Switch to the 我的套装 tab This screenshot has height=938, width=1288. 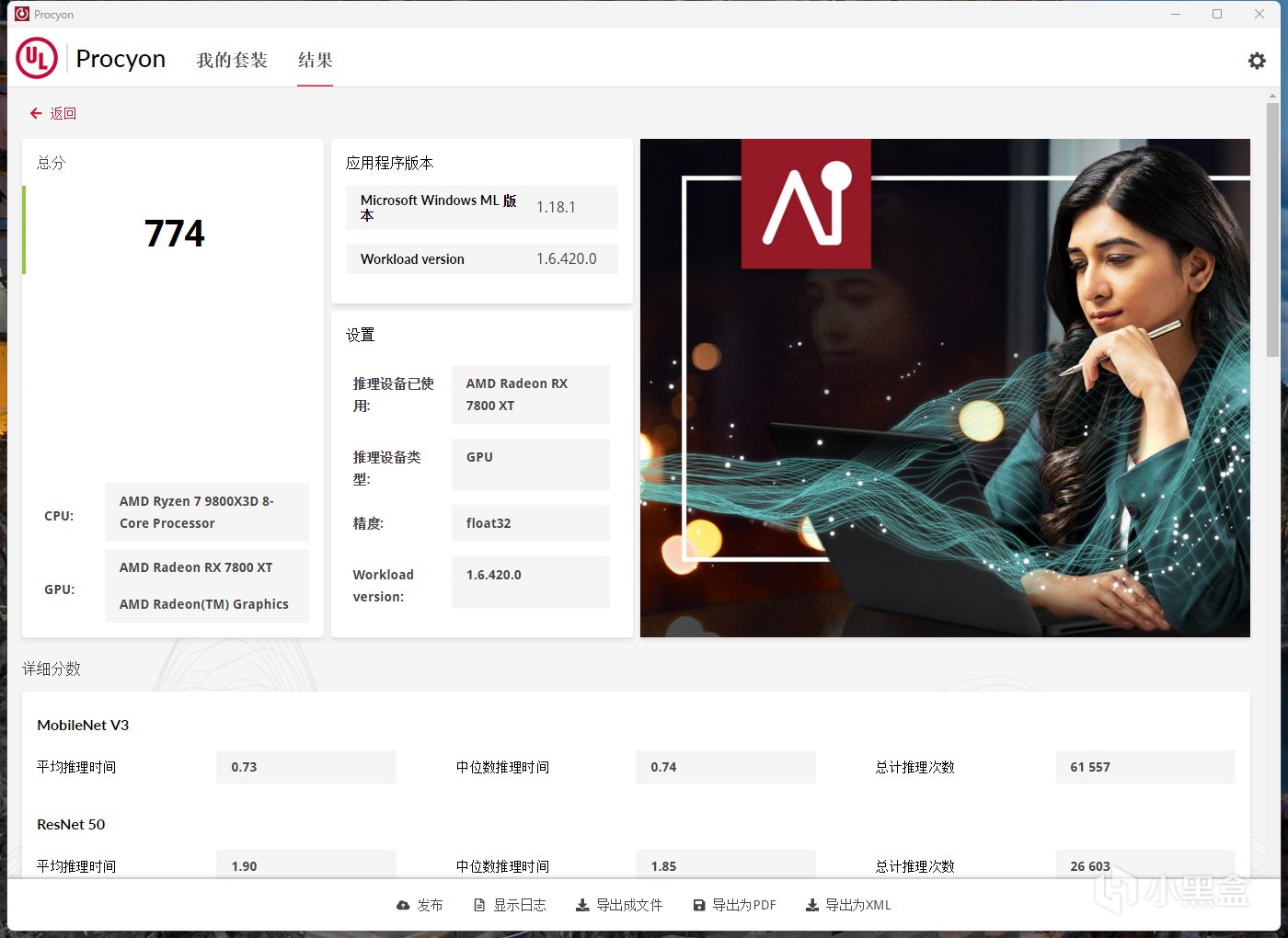click(x=232, y=60)
